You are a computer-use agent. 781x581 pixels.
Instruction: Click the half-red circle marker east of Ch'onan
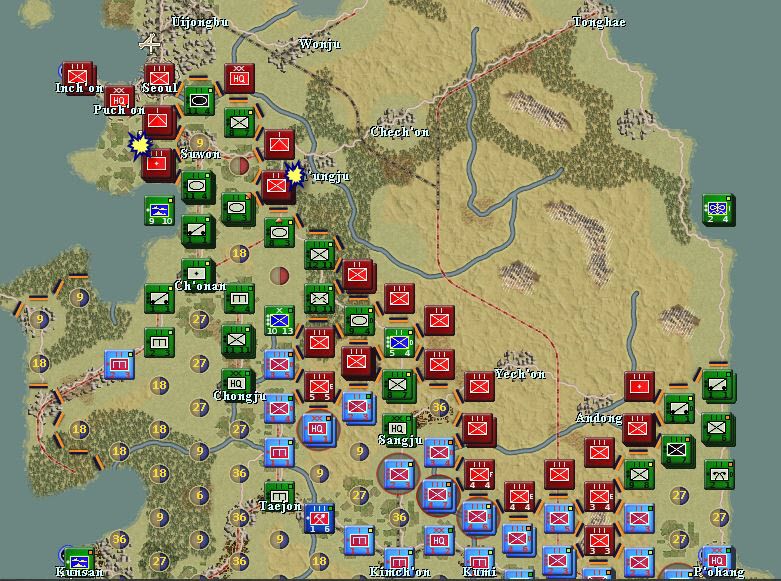coord(279,275)
